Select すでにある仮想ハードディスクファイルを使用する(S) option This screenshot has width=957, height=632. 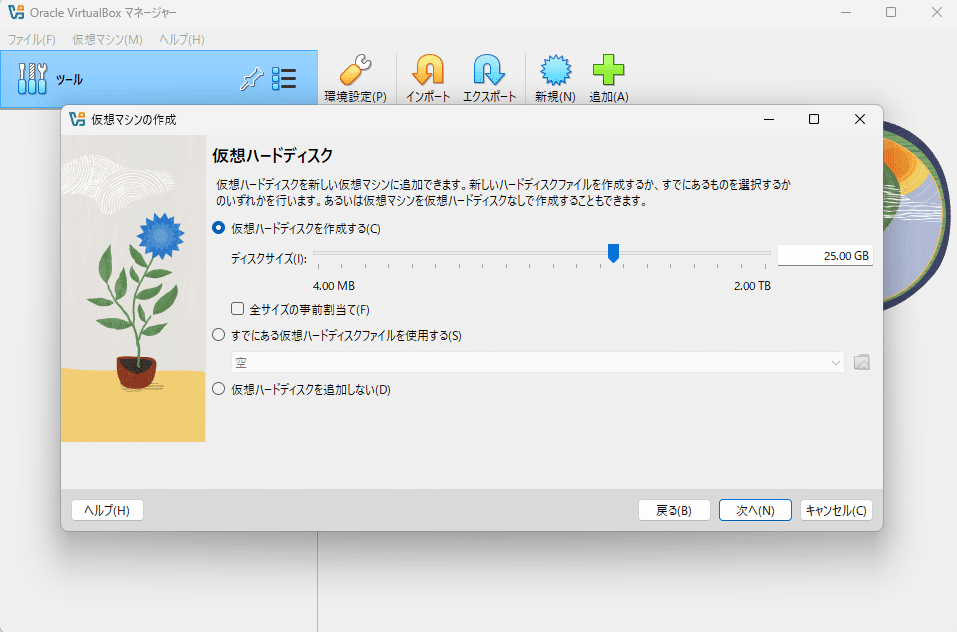pyautogui.click(x=218, y=335)
